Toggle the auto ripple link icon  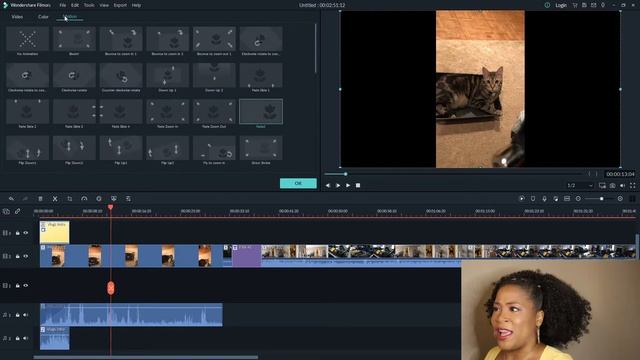pos(18,211)
